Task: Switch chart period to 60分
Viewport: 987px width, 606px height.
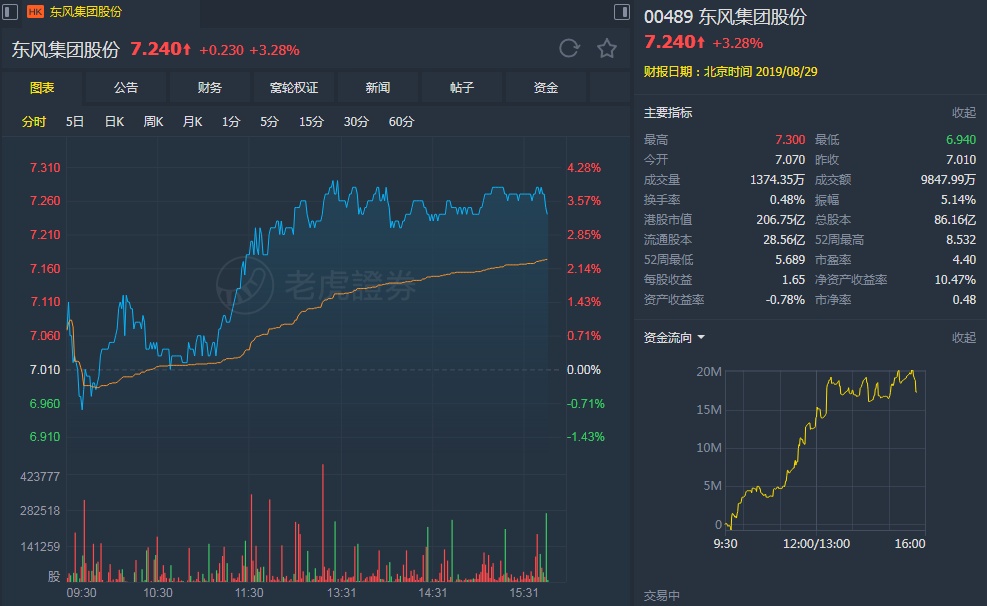Action: (x=401, y=121)
